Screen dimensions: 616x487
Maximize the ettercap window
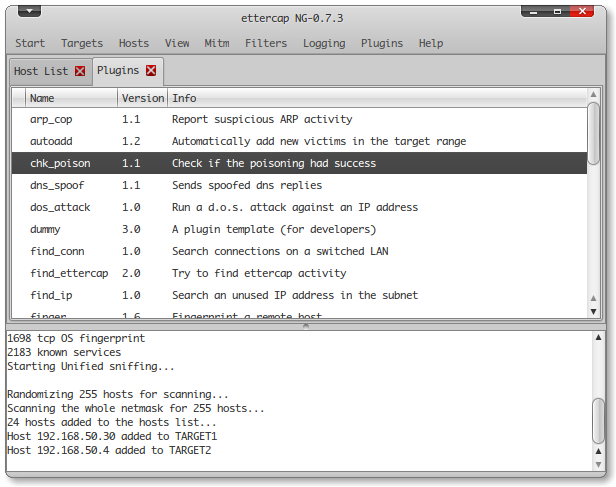557,11
